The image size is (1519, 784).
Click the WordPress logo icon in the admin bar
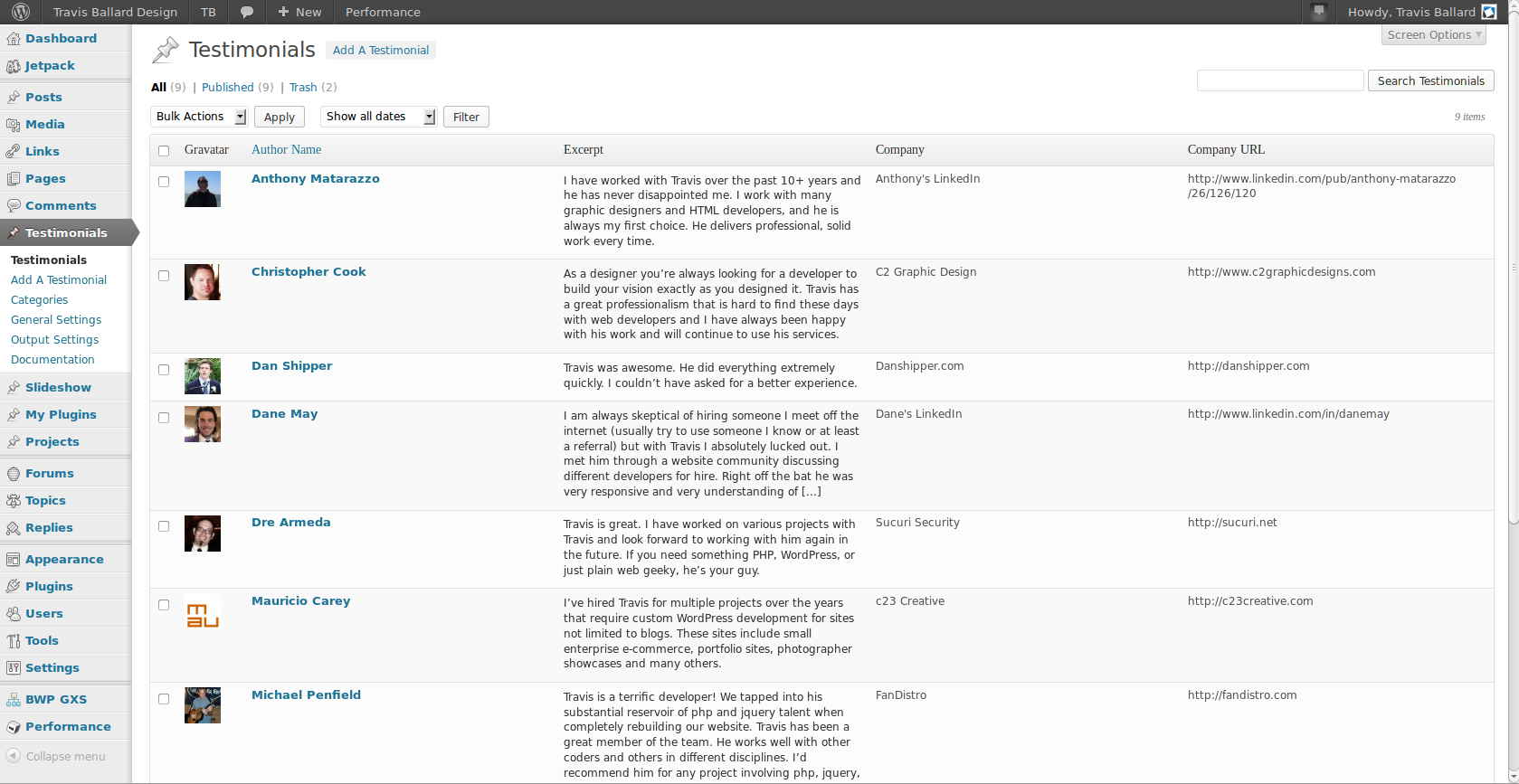[21, 12]
